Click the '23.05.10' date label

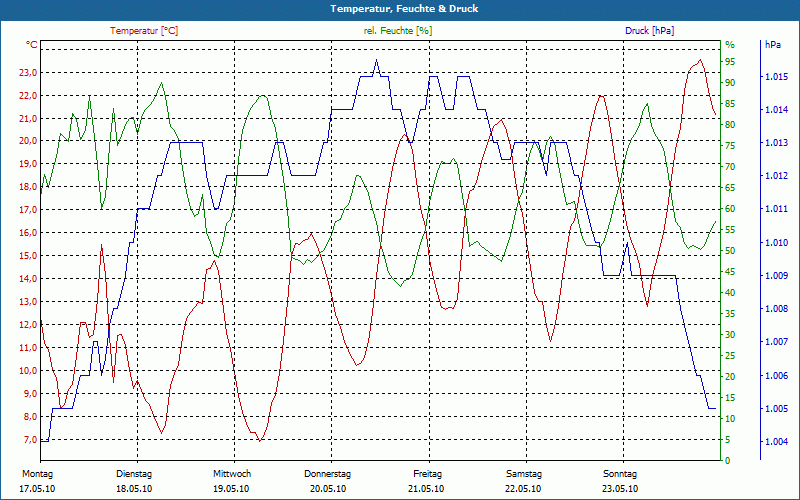pyautogui.click(x=620, y=489)
